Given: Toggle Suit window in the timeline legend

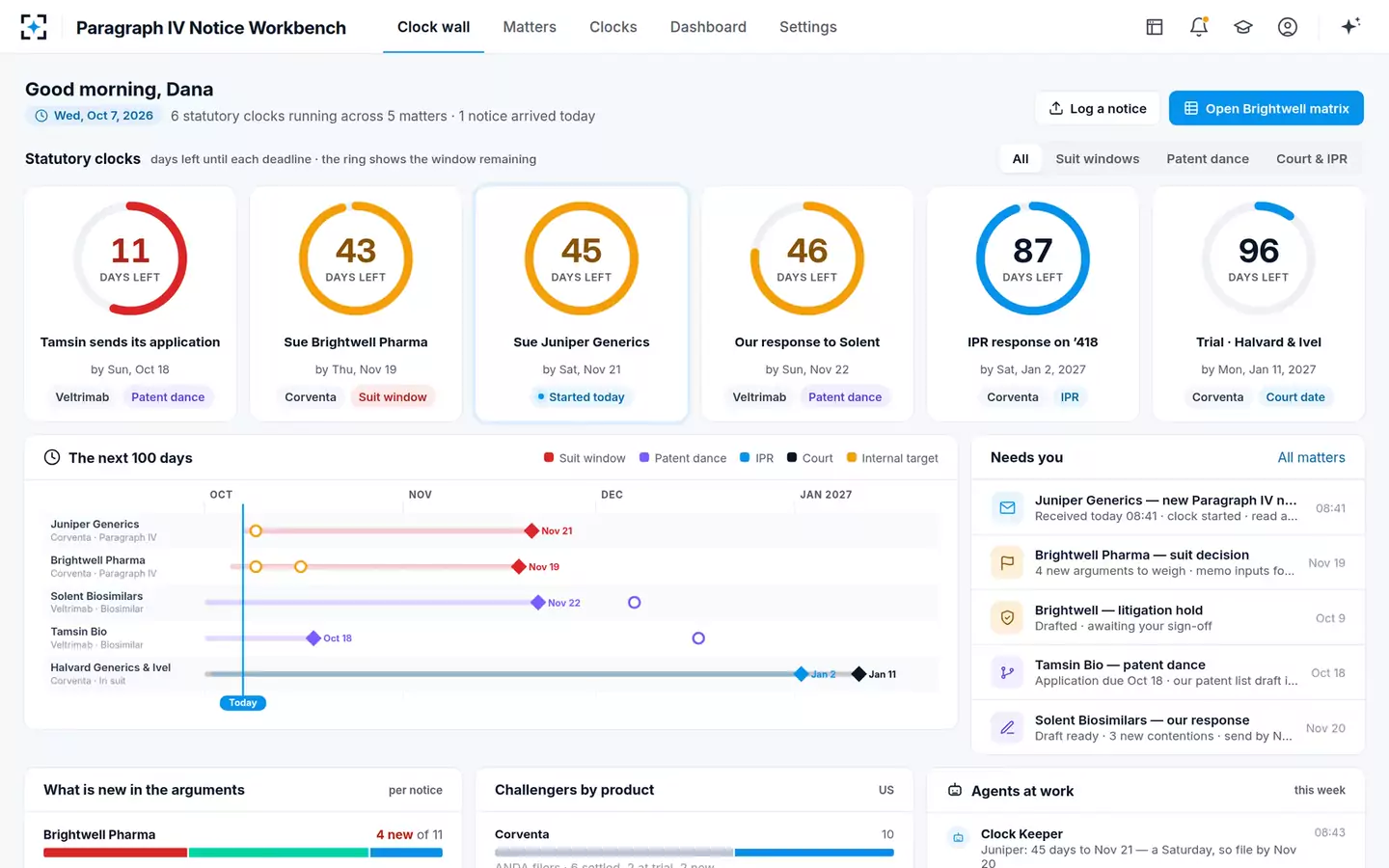Looking at the screenshot, I should 585,458.
